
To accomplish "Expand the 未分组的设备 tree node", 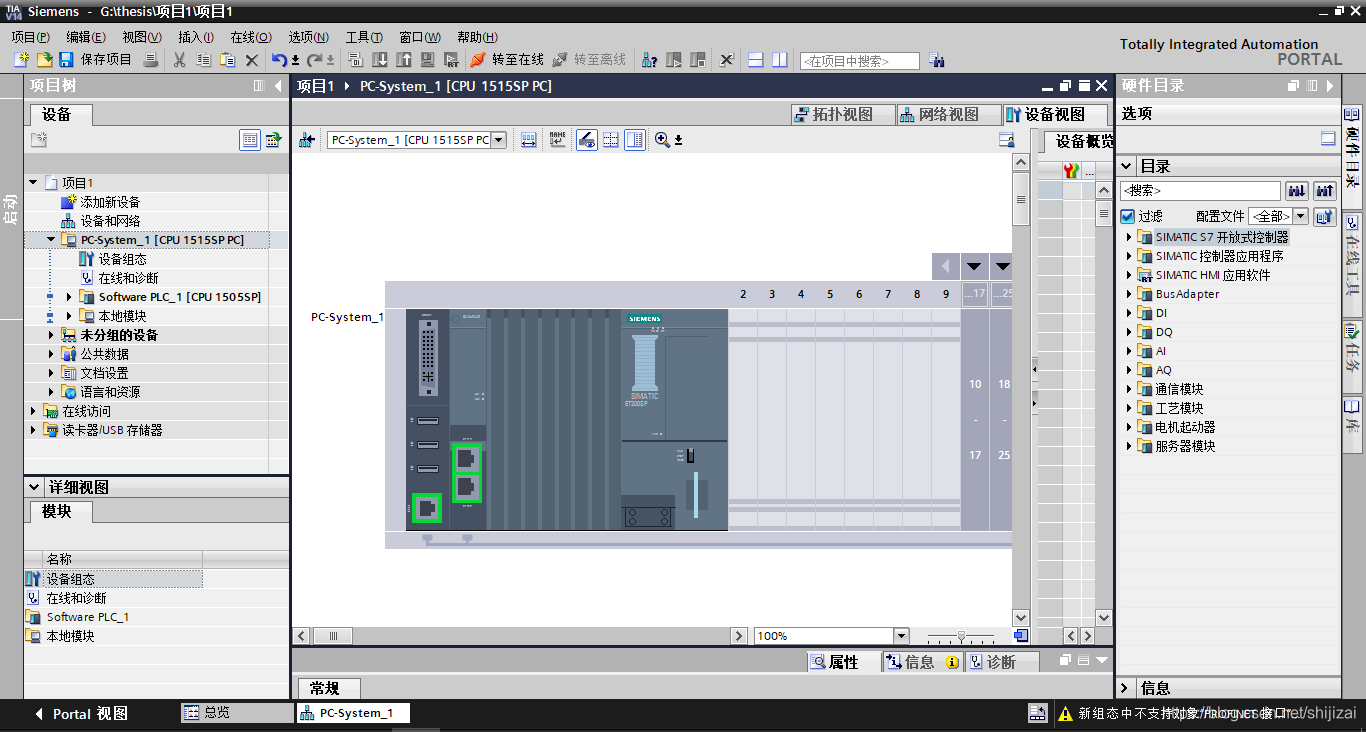I will (52, 335).
